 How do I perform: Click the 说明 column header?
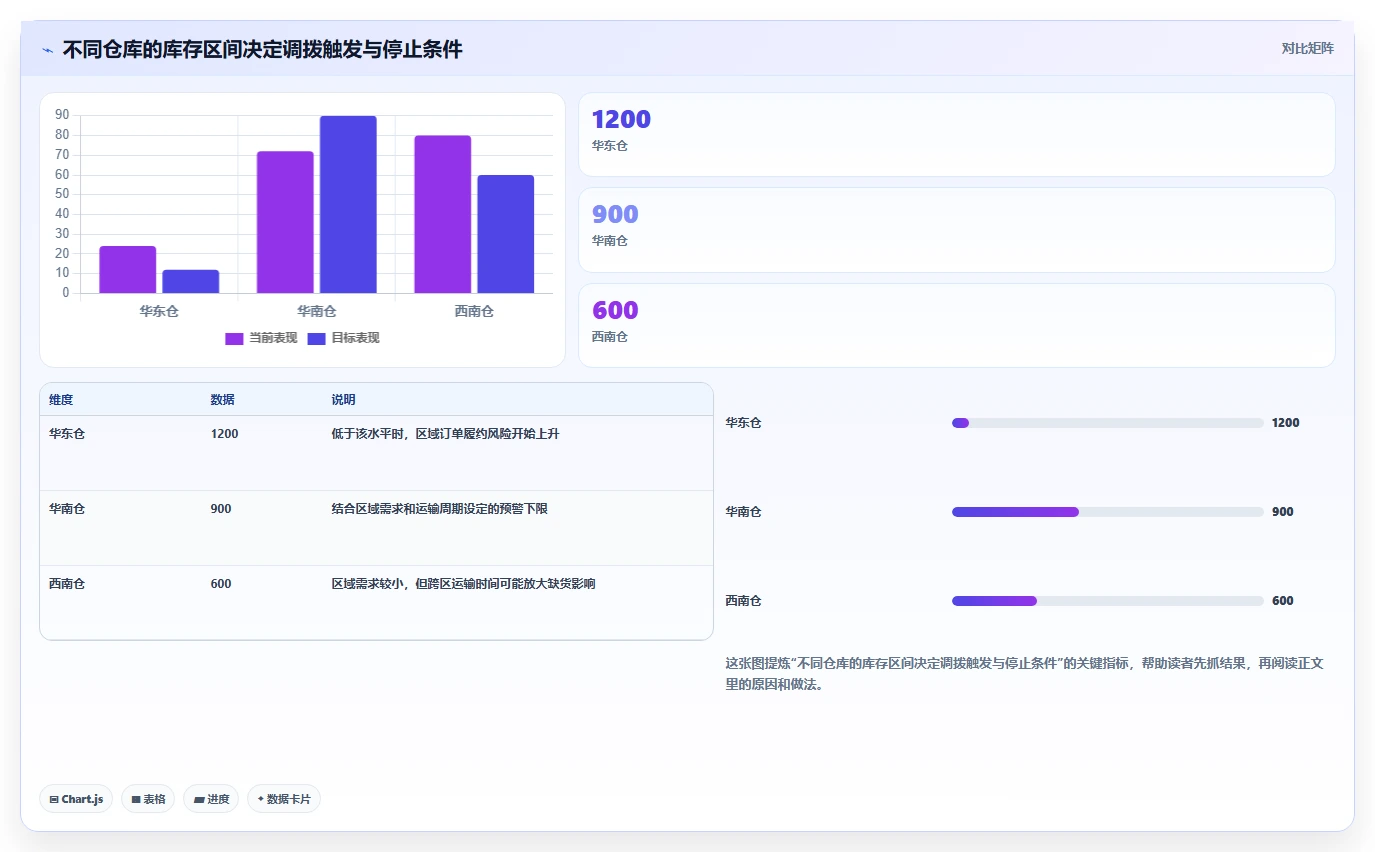coord(344,400)
